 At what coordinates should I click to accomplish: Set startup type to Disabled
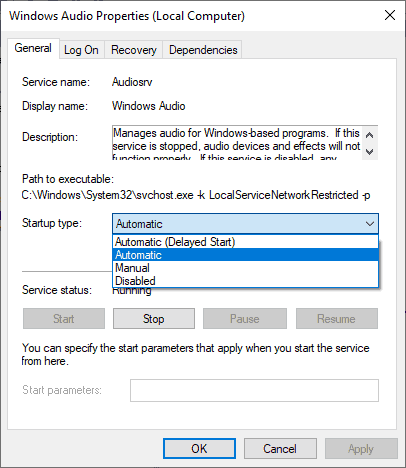click(x=245, y=281)
